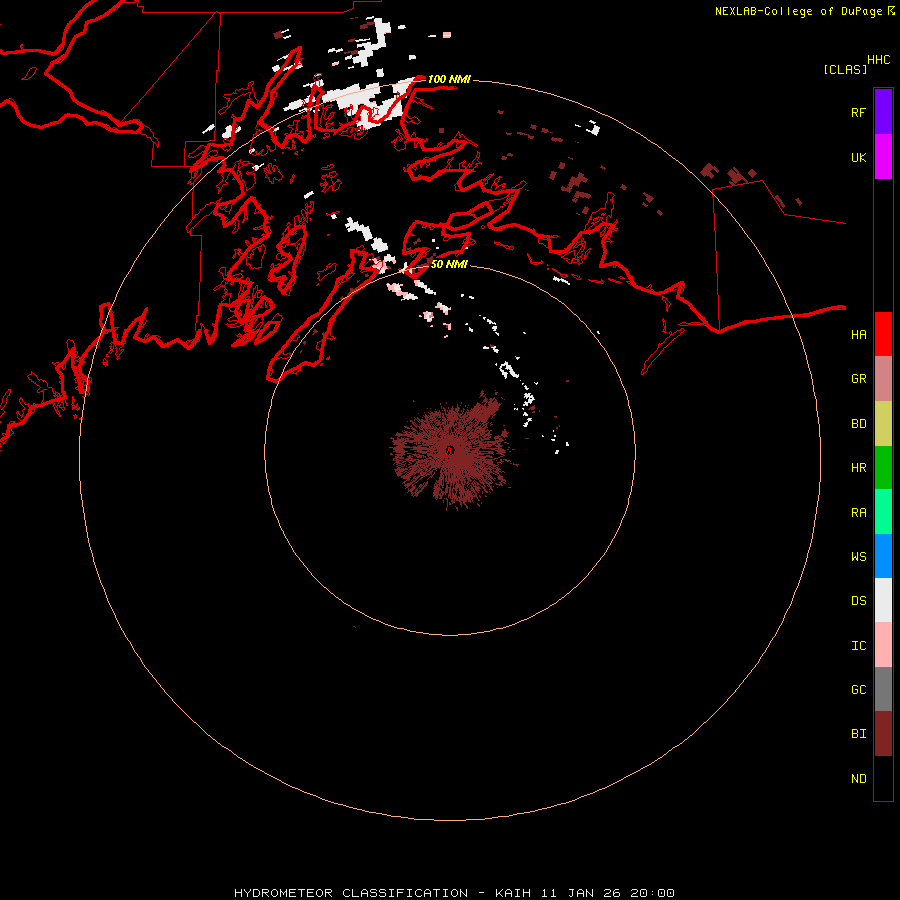The image size is (900, 900).
Task: Click the ND legend label
Action: point(858,779)
